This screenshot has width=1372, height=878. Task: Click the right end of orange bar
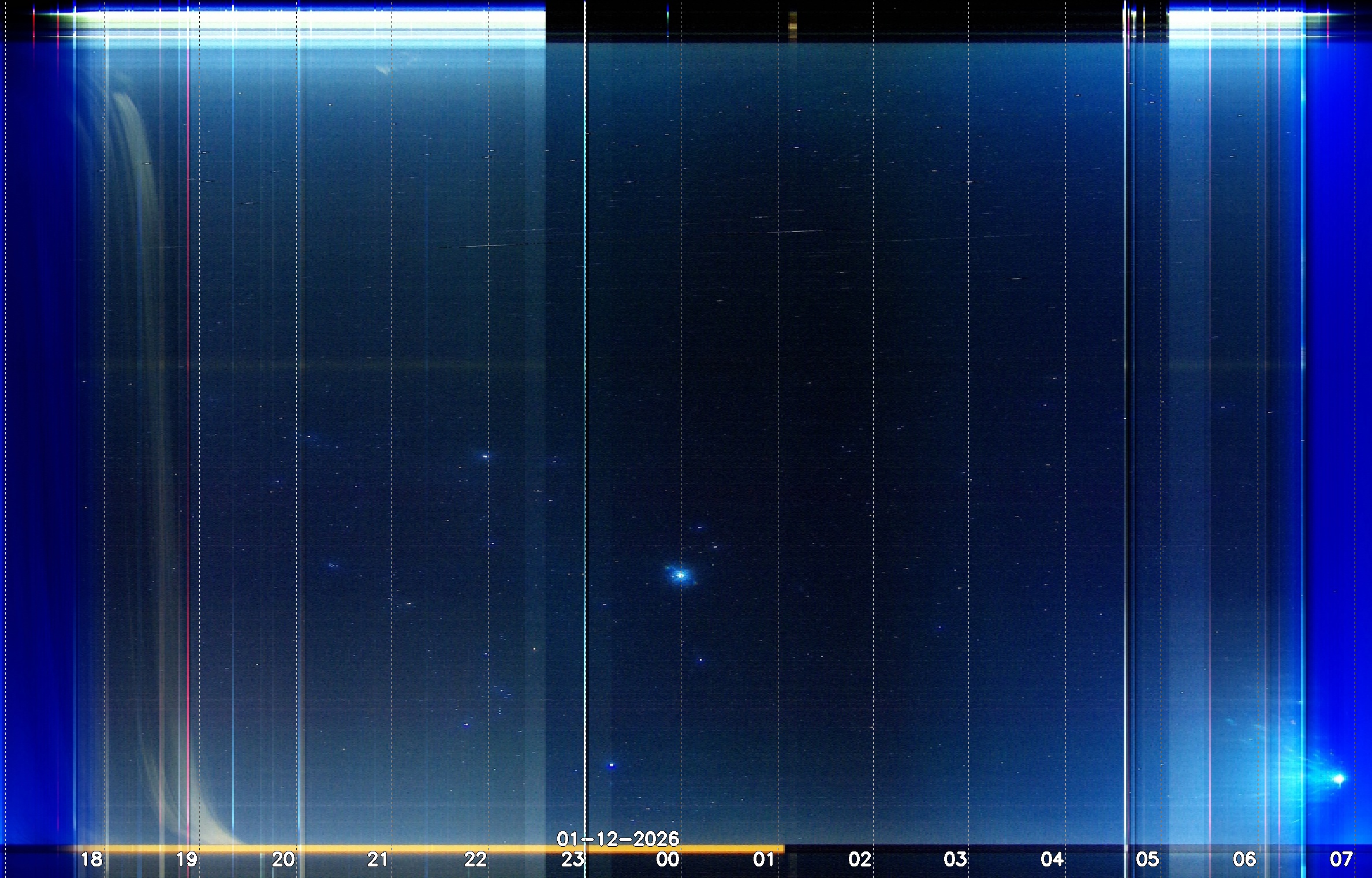[781, 849]
